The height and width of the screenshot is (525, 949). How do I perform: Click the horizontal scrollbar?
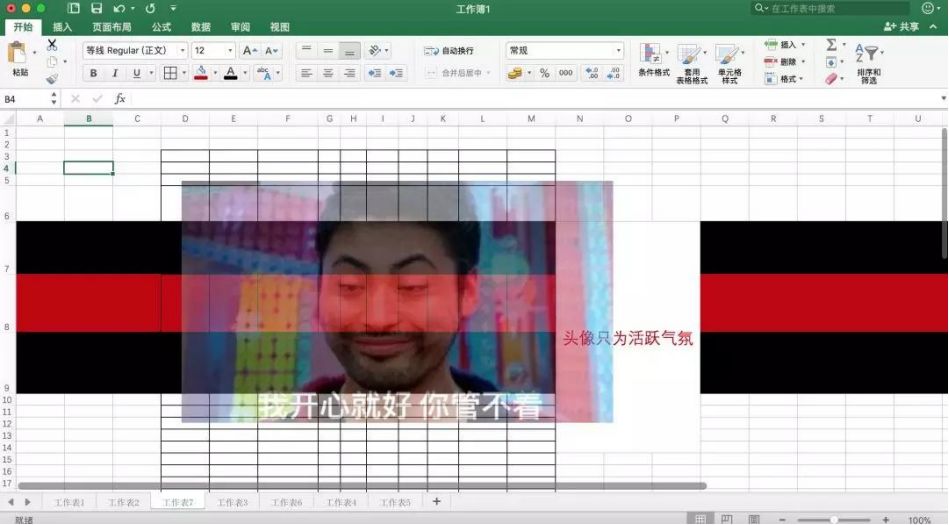(362, 486)
